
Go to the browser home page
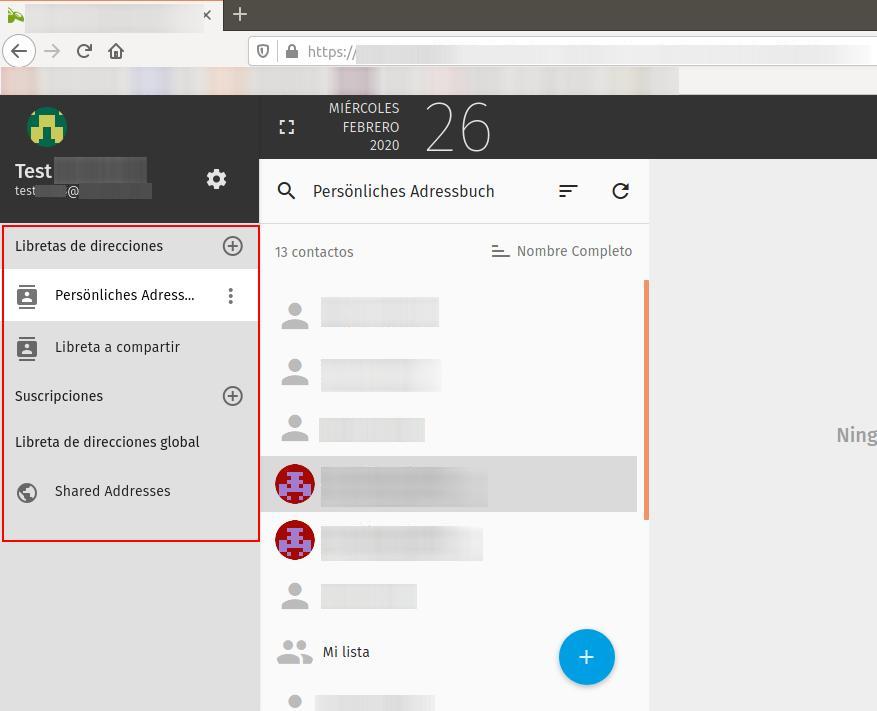point(116,51)
